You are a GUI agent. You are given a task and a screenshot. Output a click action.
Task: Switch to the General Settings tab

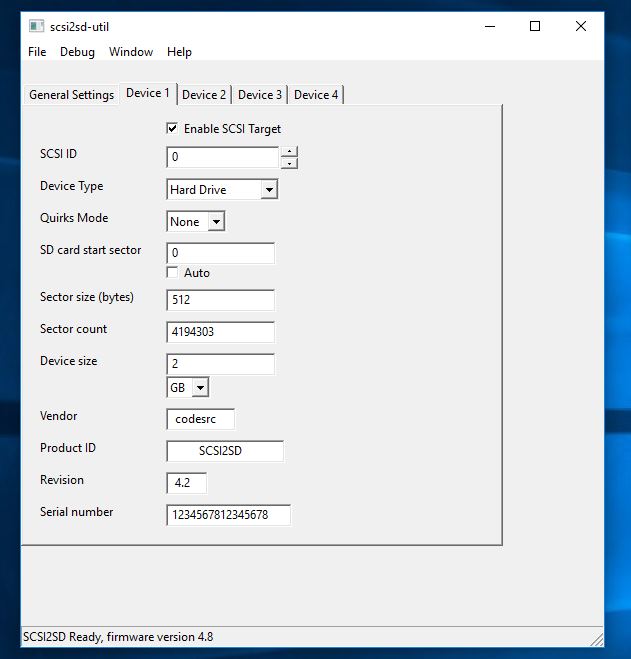(71, 95)
